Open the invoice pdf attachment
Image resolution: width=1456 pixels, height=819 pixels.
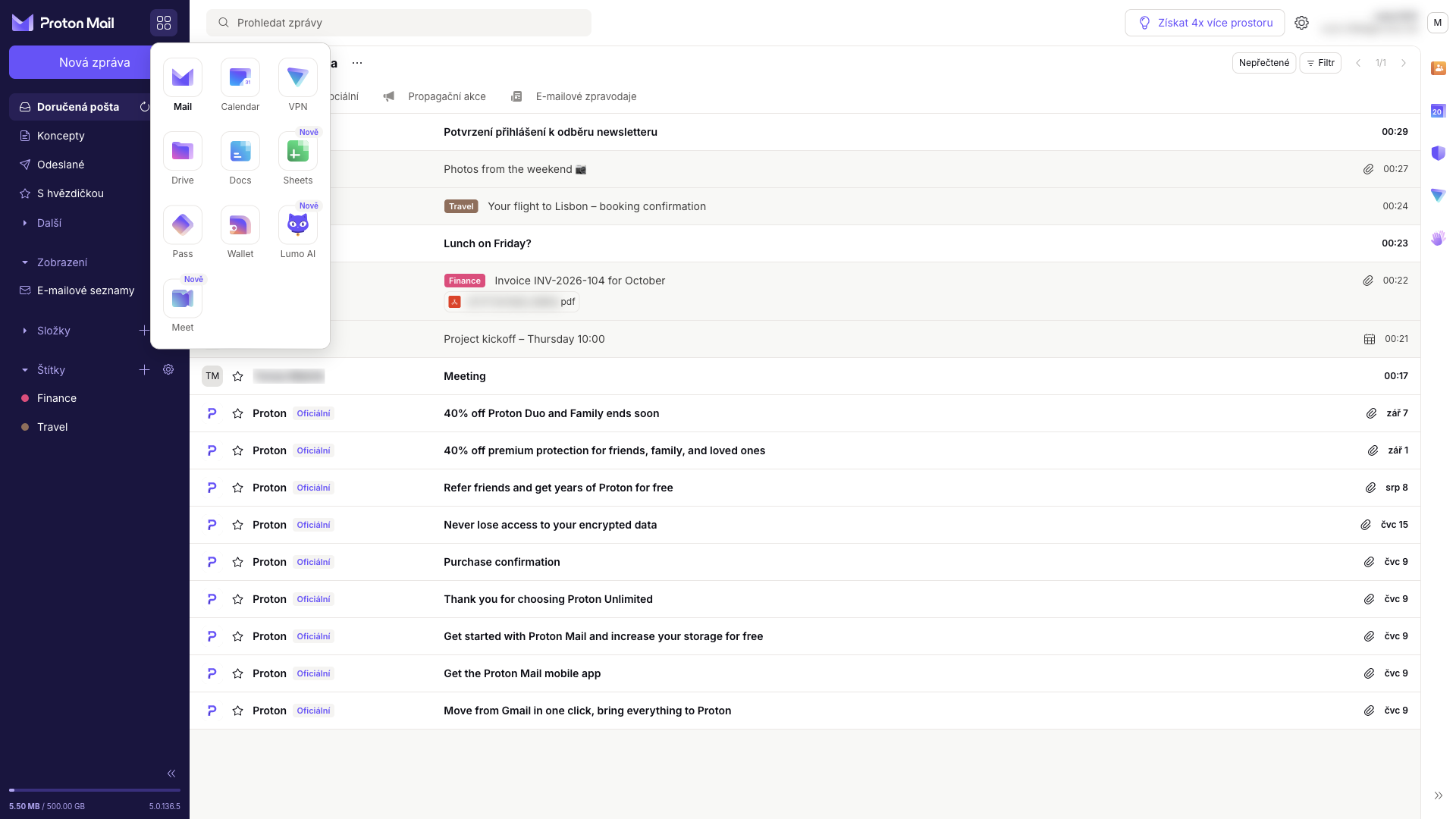(512, 302)
